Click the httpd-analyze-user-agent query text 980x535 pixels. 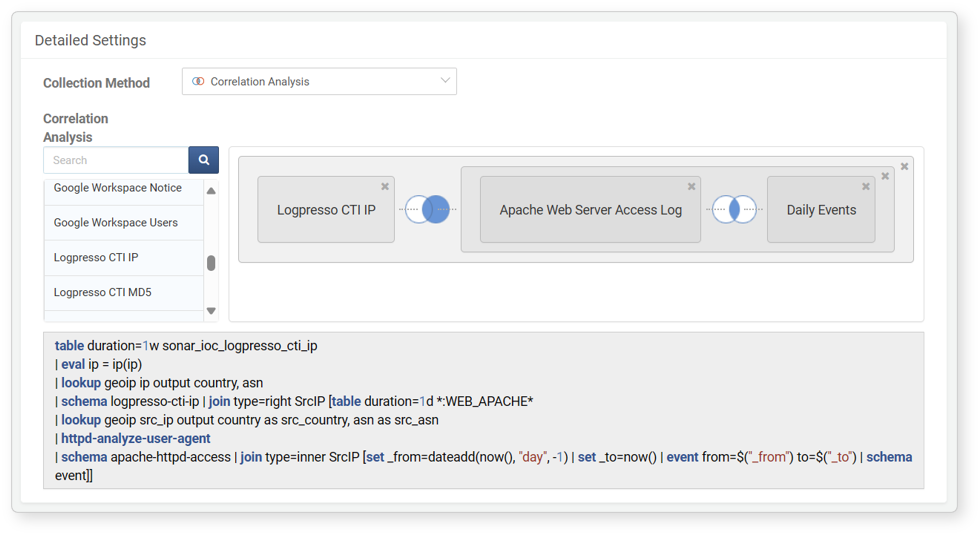(136, 439)
